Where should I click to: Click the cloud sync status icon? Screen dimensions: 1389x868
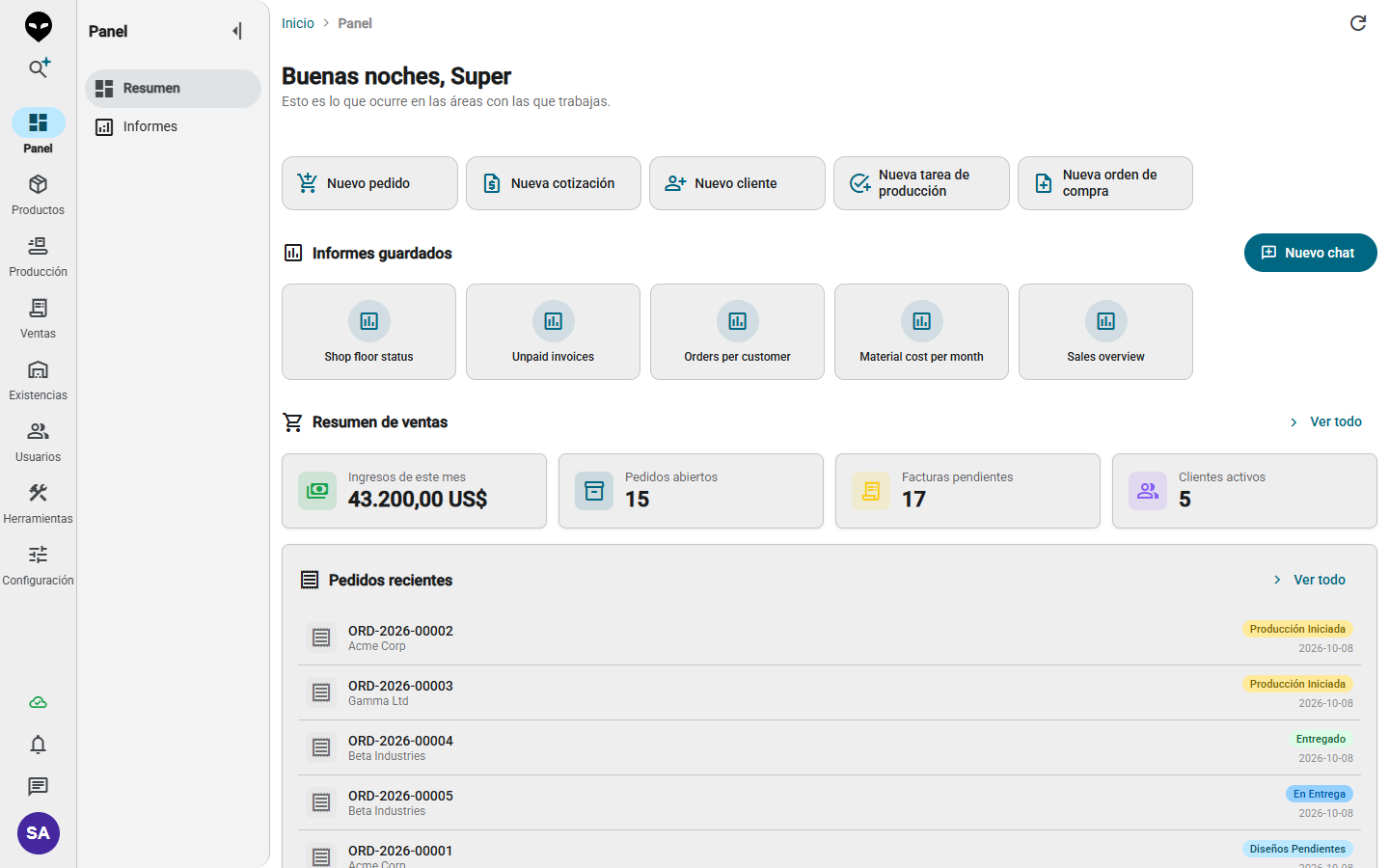click(x=39, y=702)
